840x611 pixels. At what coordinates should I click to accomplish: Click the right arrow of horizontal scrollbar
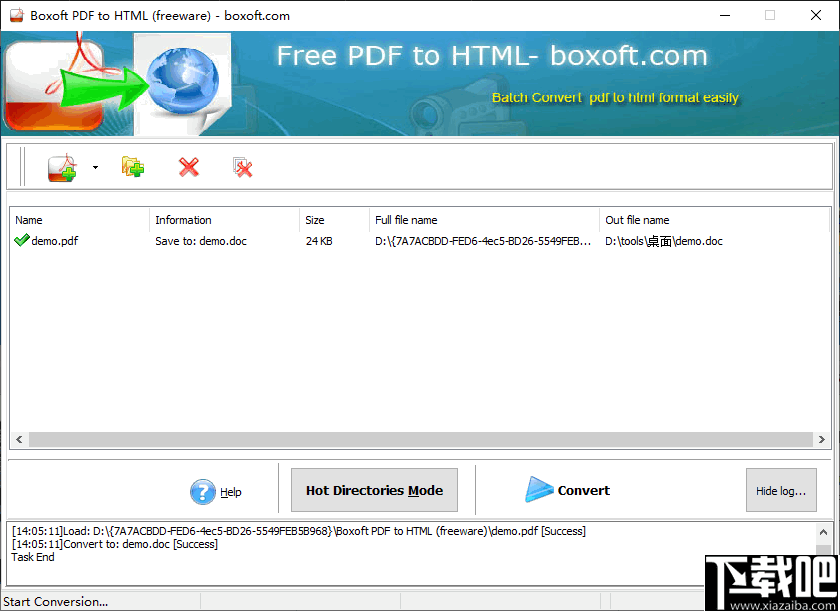click(x=821, y=439)
